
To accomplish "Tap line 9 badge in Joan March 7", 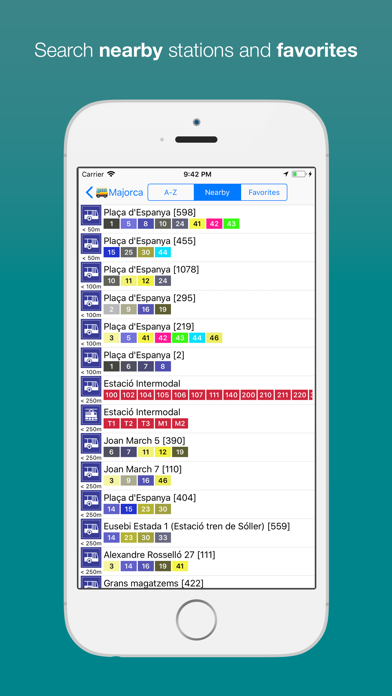I will click(x=129, y=480).
